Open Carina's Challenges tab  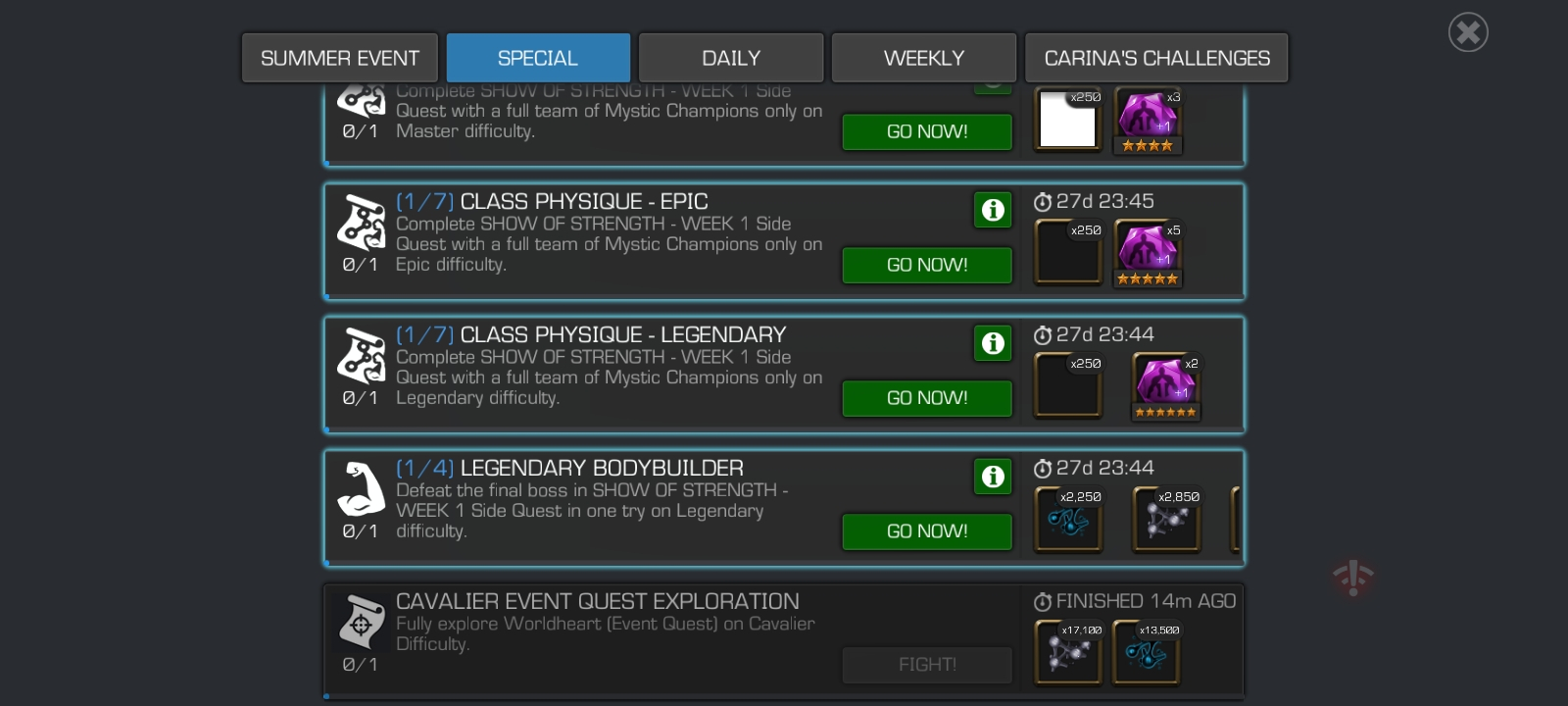click(x=1156, y=58)
